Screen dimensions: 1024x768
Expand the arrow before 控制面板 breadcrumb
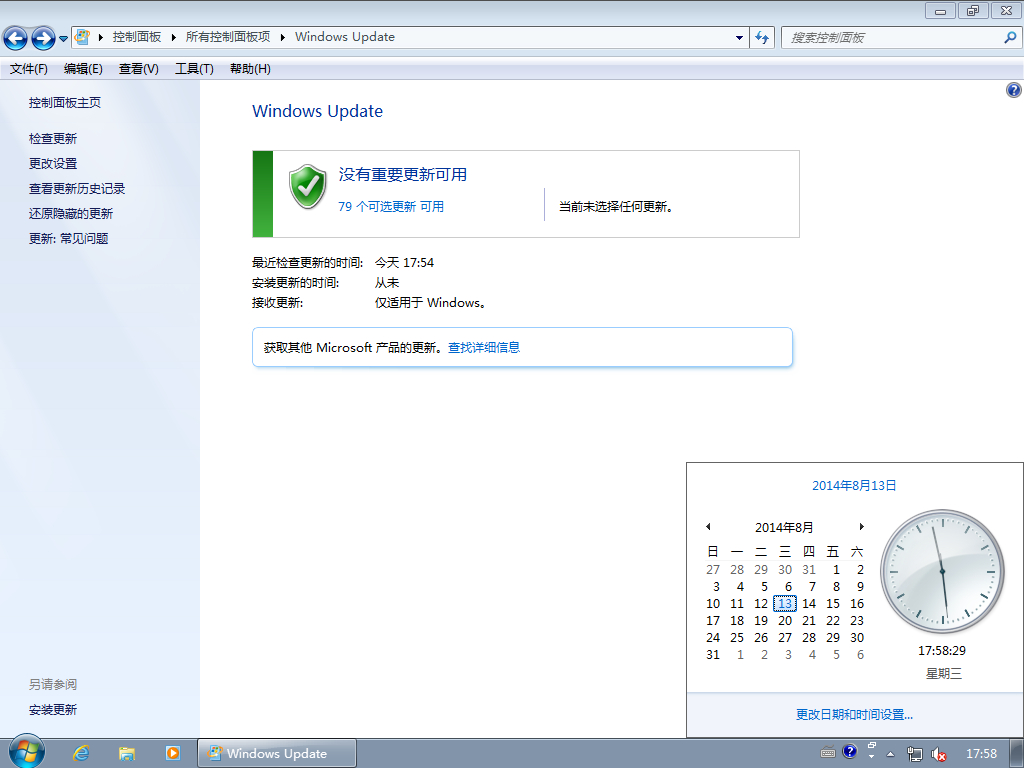(x=101, y=37)
